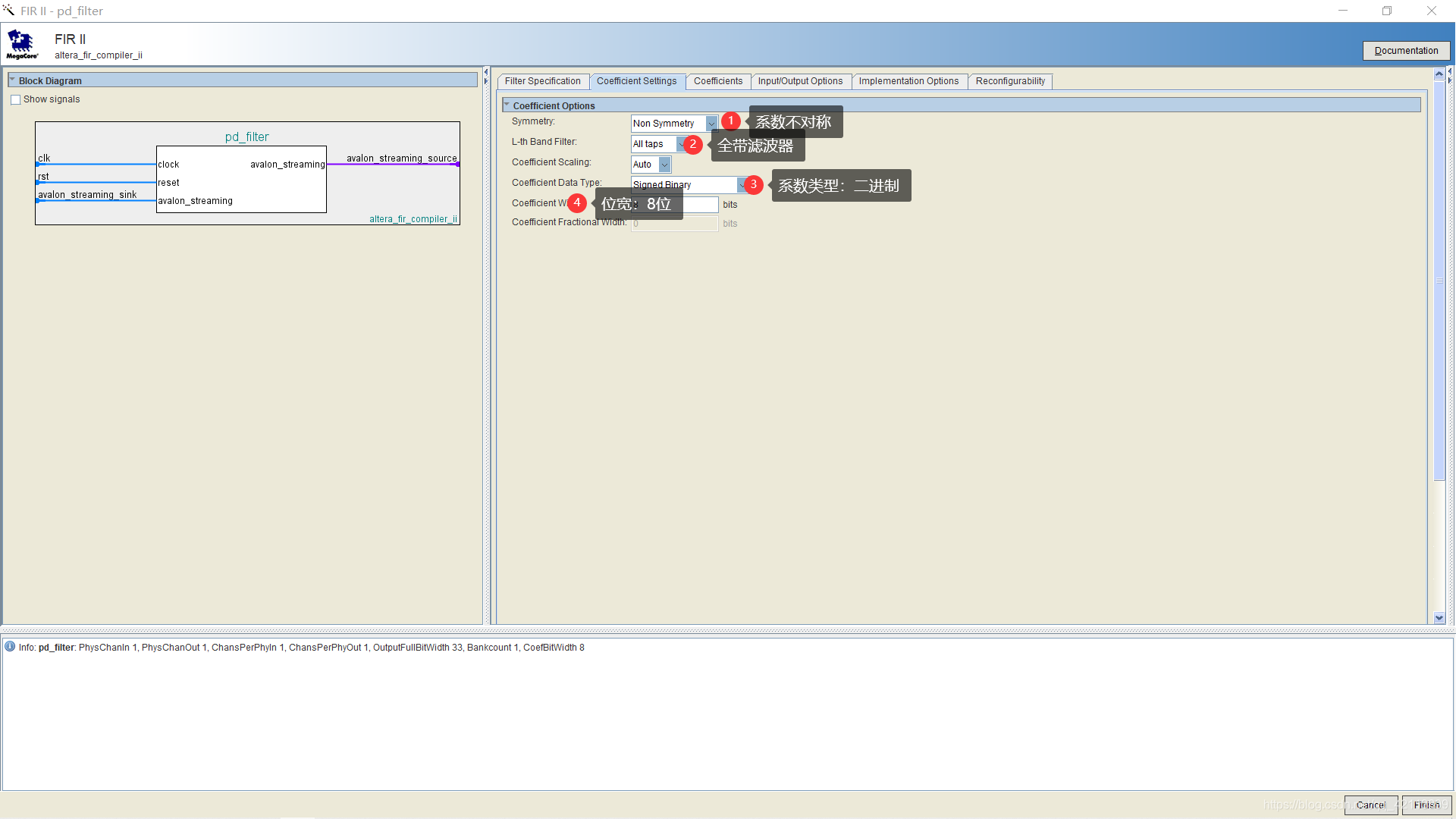Open the Coefficient Data Type dropdown
Screen dimensions: 1456x819
[x=741, y=185]
